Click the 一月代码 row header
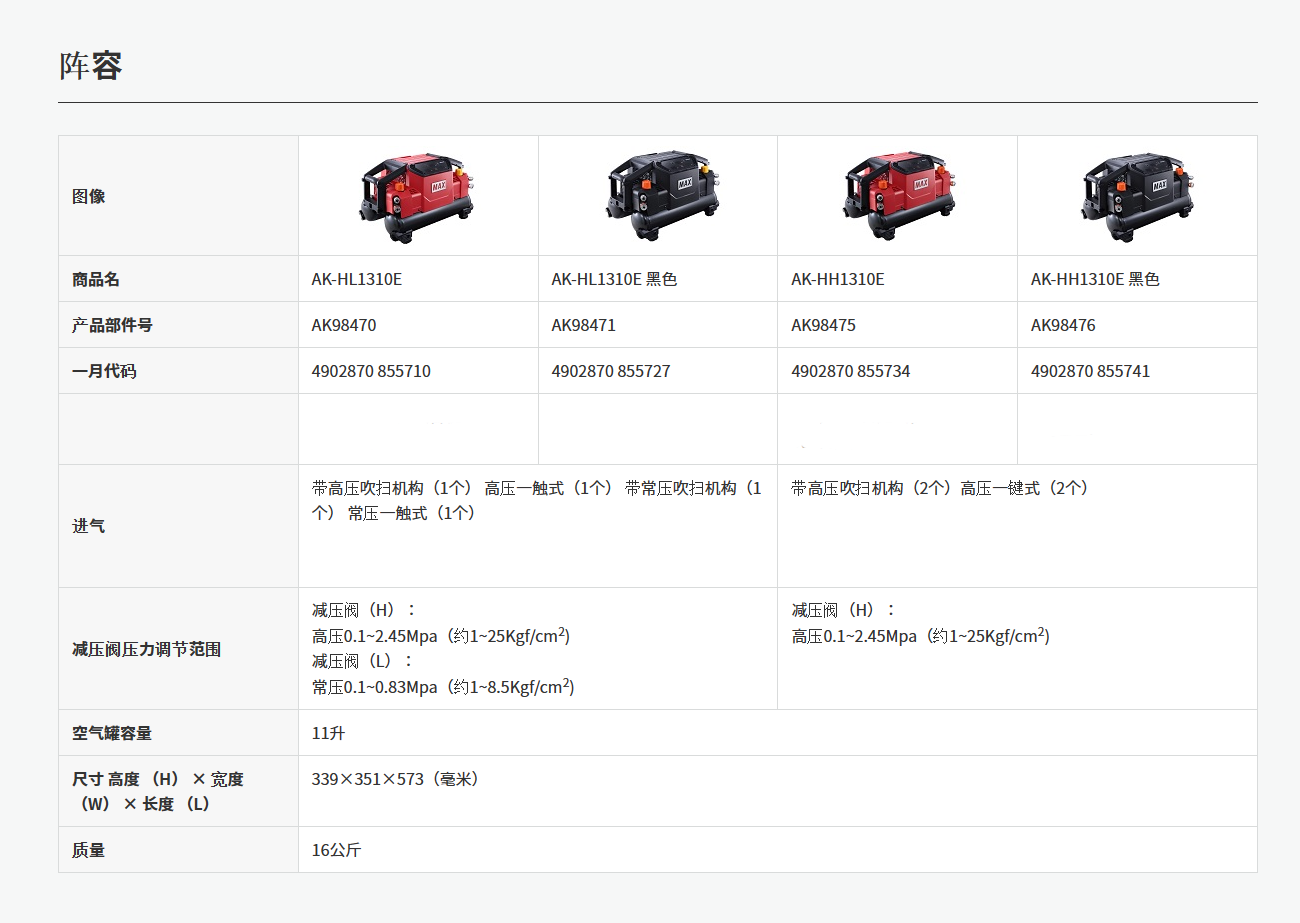1300x923 pixels. click(x=178, y=371)
